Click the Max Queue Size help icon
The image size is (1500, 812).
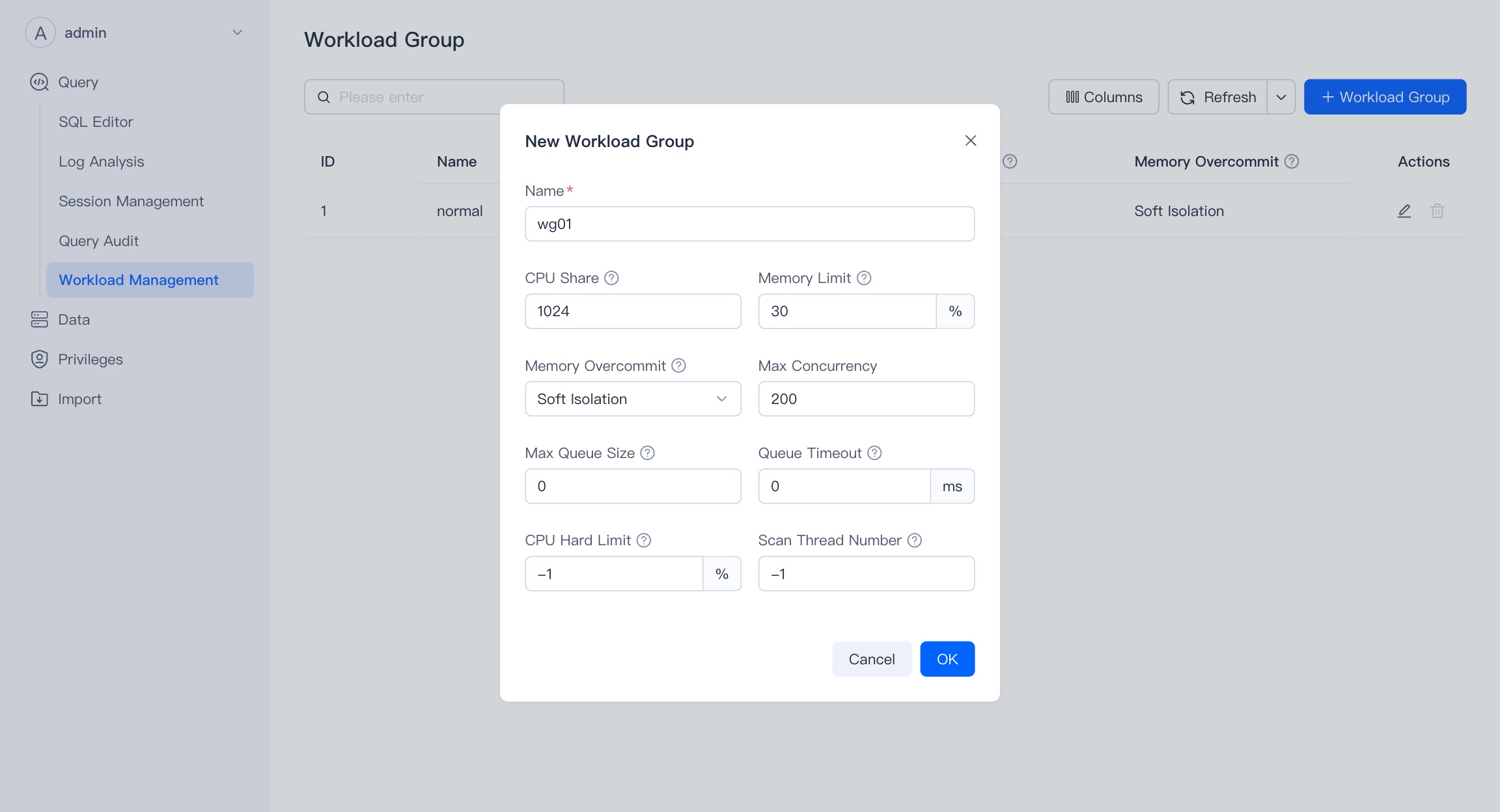(647, 453)
